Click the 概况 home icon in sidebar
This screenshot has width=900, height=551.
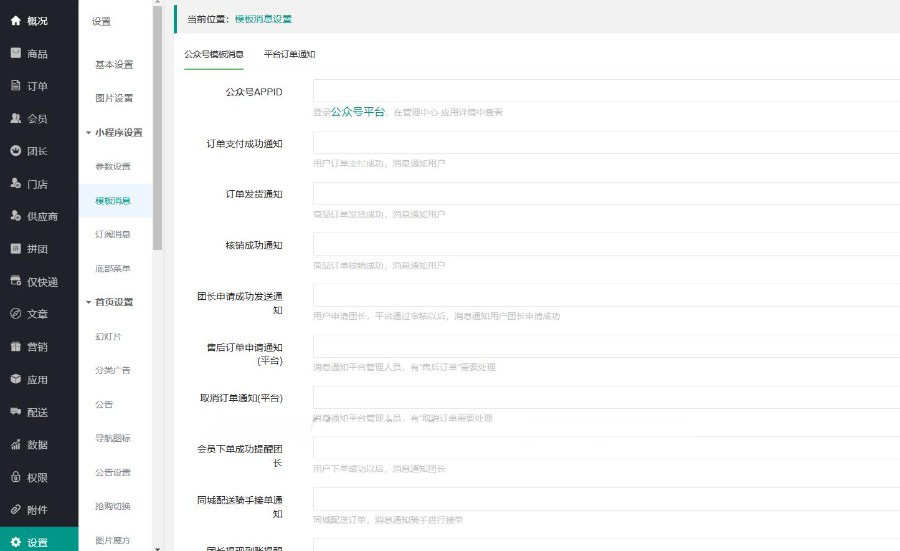click(16, 21)
